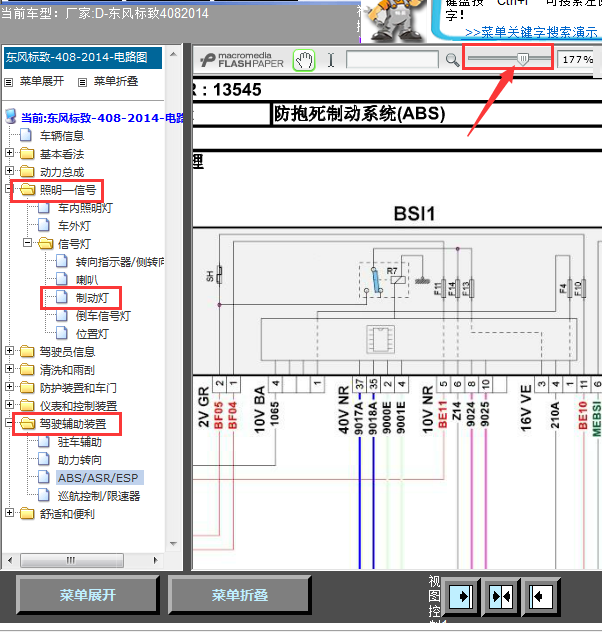The image size is (602, 634).
Task: Collapse the 驾驶辅助装置 folder
Action: point(8,423)
